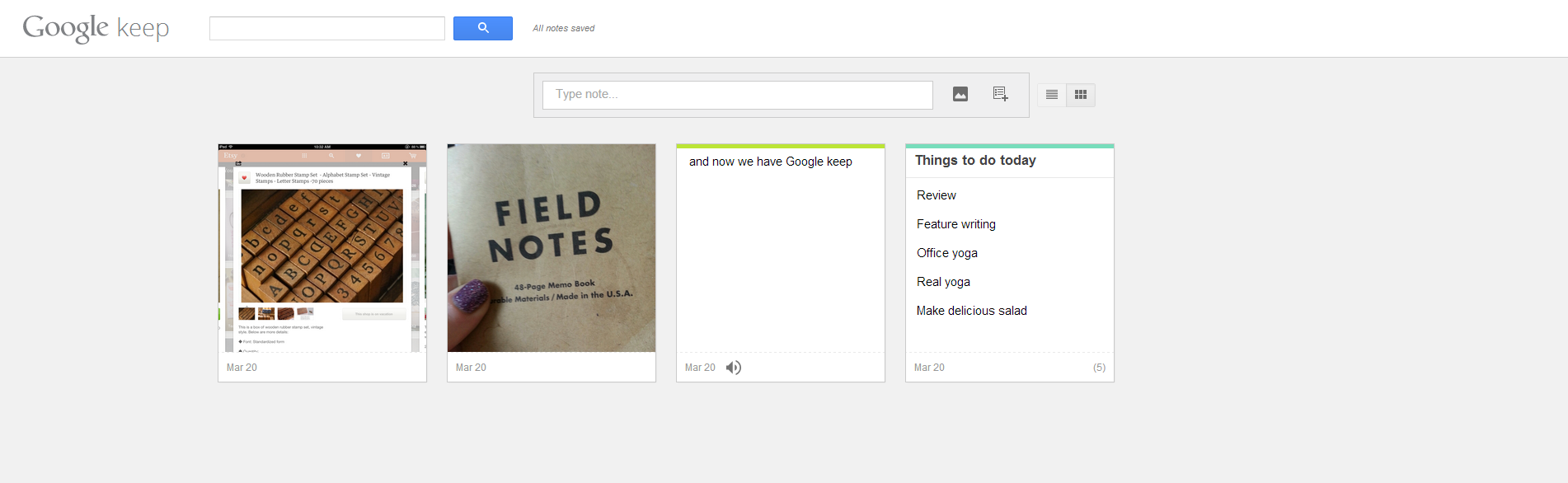Click the (5) item count on the list note
Image resolution: width=1568 pixels, height=483 pixels.
point(1099,368)
